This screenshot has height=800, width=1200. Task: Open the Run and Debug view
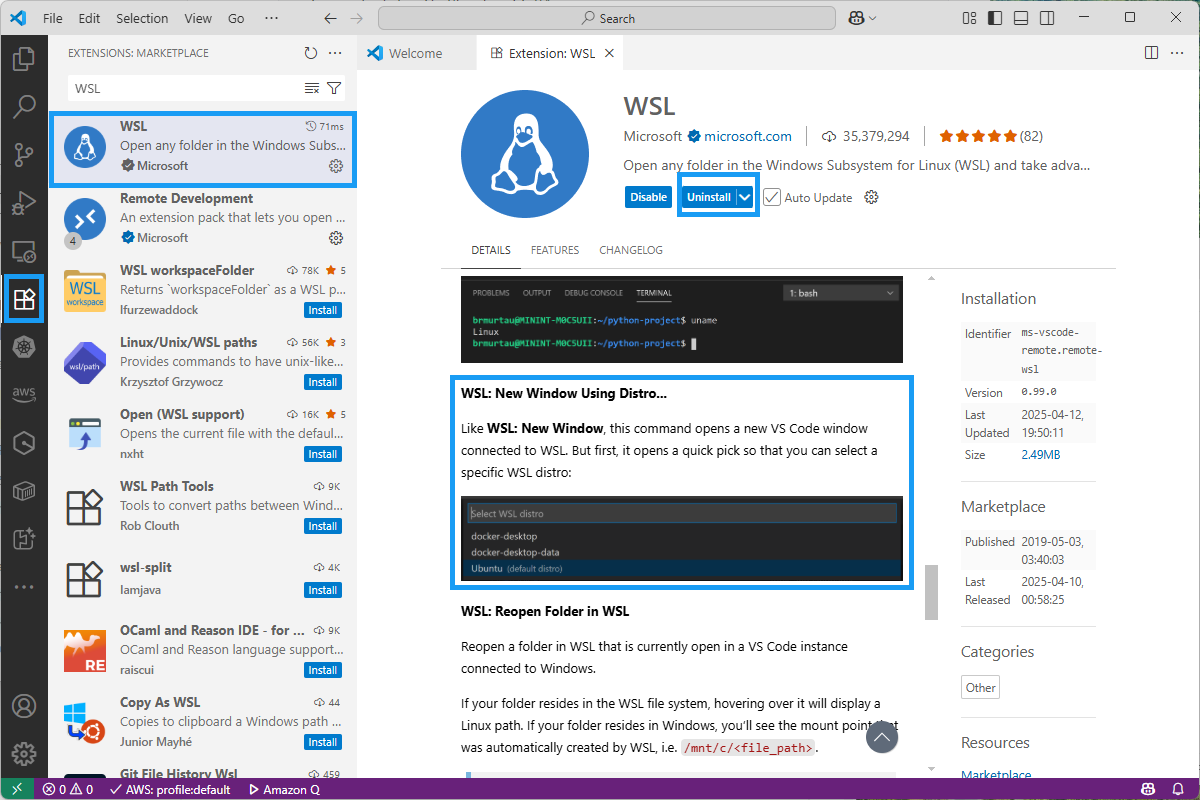point(24,203)
